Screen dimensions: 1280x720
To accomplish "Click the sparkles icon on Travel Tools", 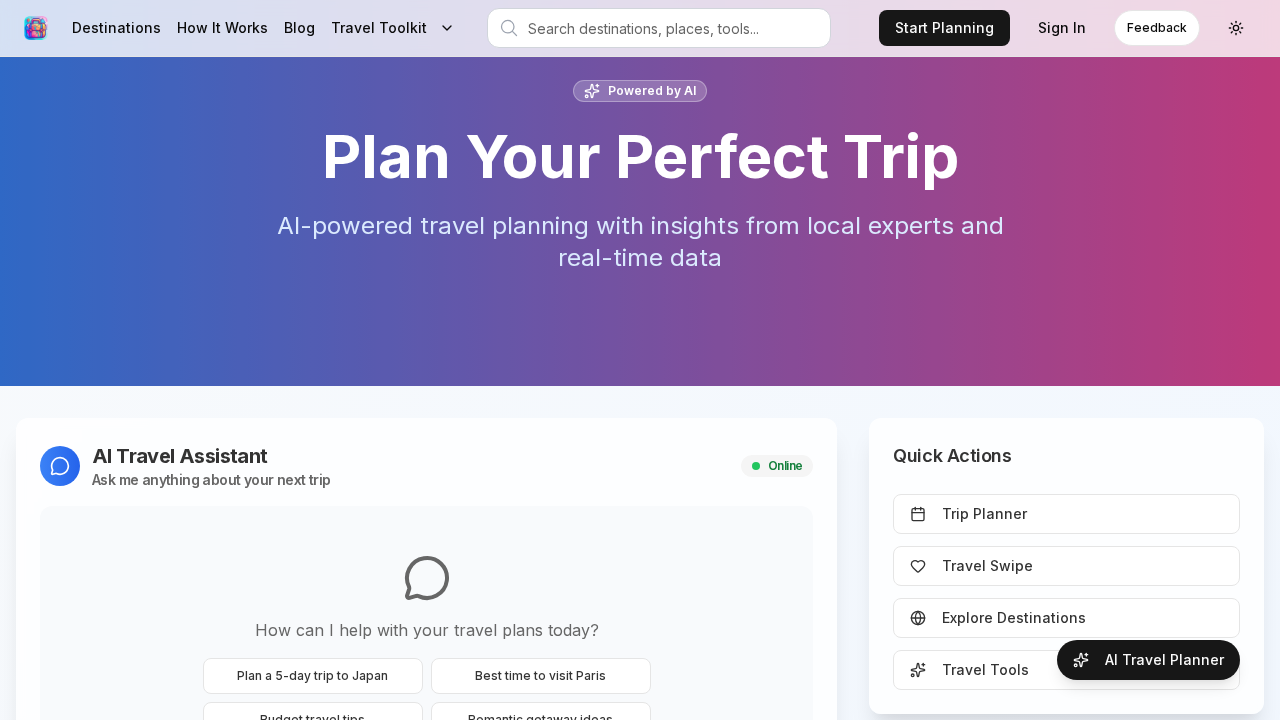I will tap(919, 670).
